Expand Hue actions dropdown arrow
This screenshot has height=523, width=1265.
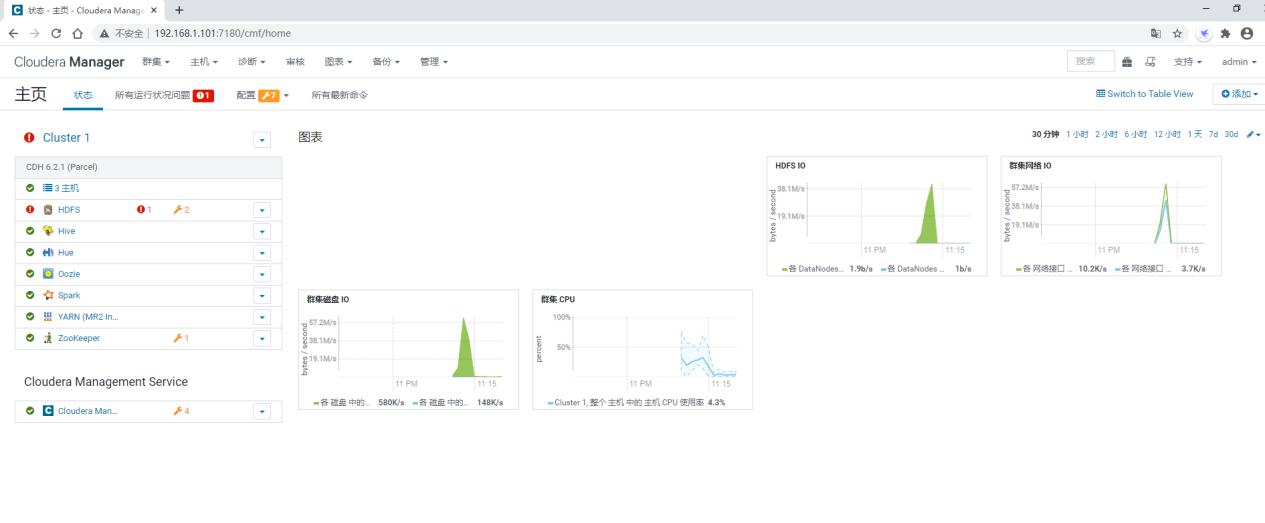pyautogui.click(x=262, y=253)
